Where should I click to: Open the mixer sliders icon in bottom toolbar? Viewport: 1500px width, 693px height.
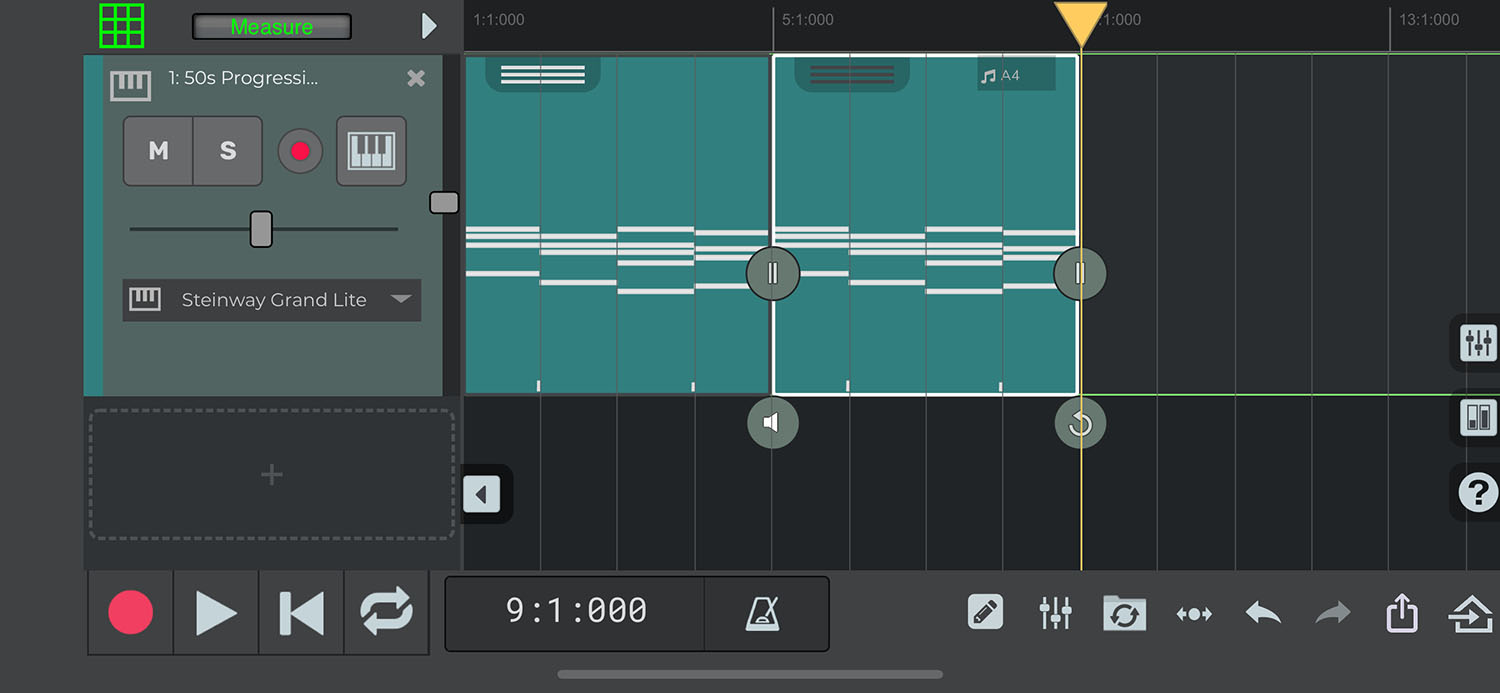(1055, 612)
